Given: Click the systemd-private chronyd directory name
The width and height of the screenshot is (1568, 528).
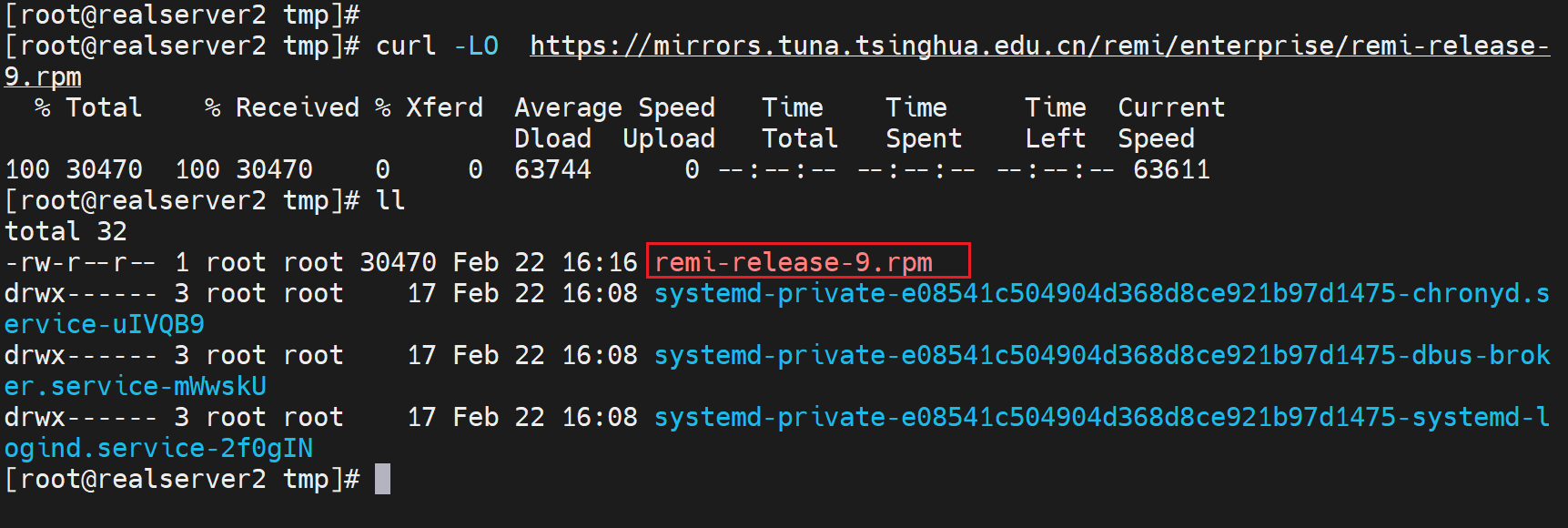Looking at the screenshot, I should (1101, 293).
